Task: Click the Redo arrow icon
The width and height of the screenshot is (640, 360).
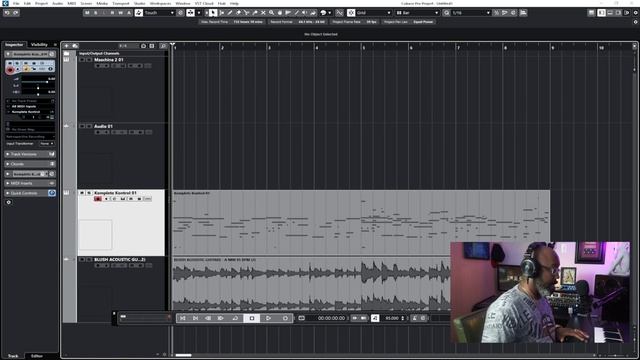Action: (16, 13)
